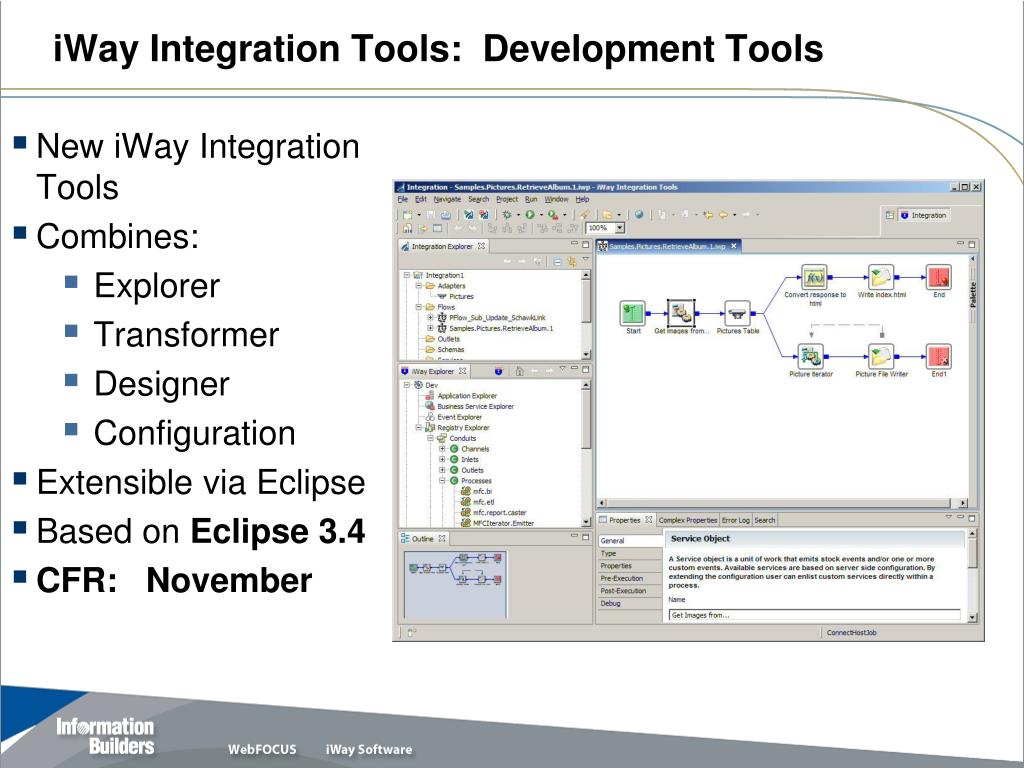Open the File menu
1024x768 pixels.
coord(402,199)
